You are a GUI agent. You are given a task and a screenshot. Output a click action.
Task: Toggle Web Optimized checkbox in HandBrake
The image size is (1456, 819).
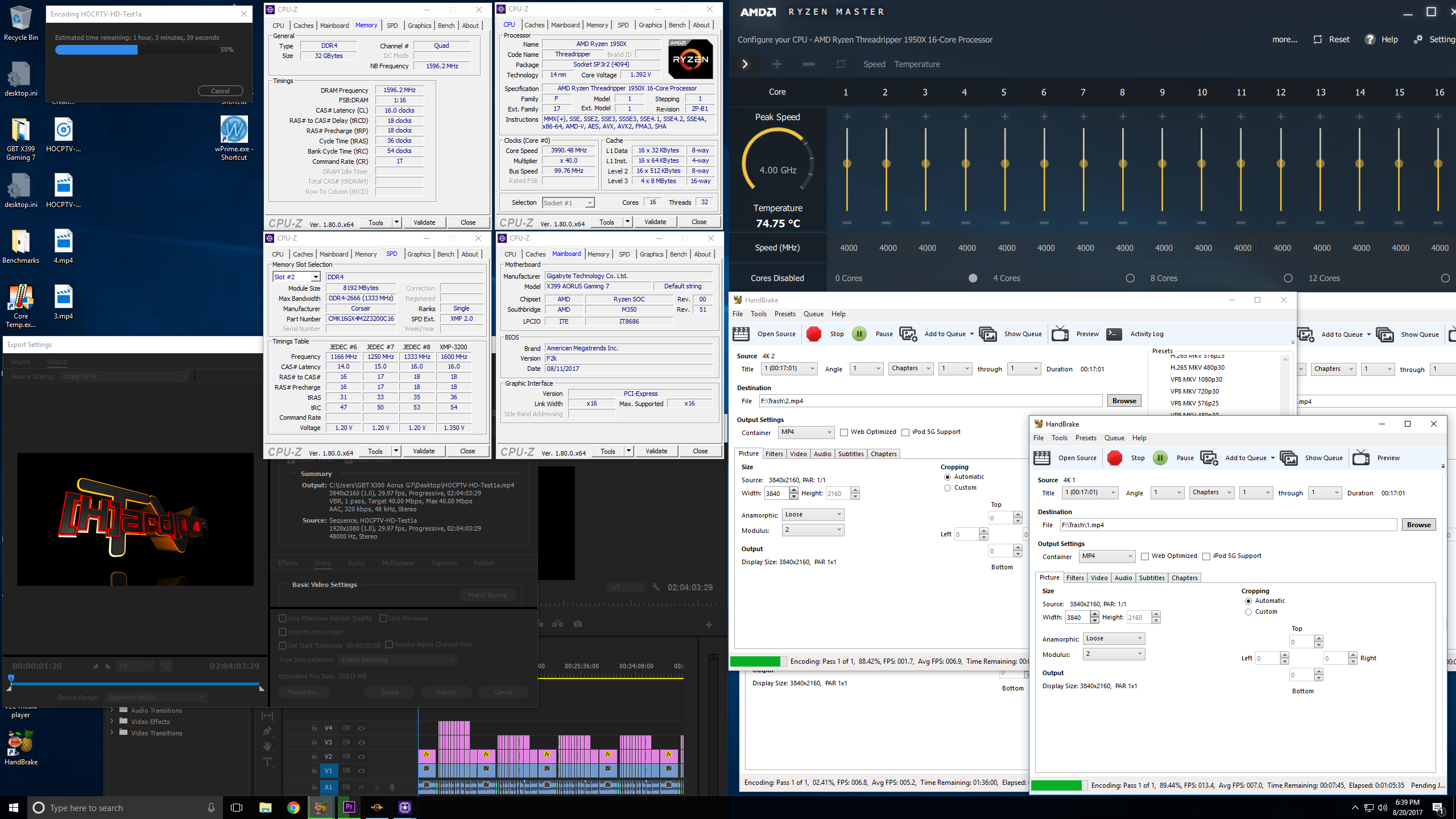843,432
